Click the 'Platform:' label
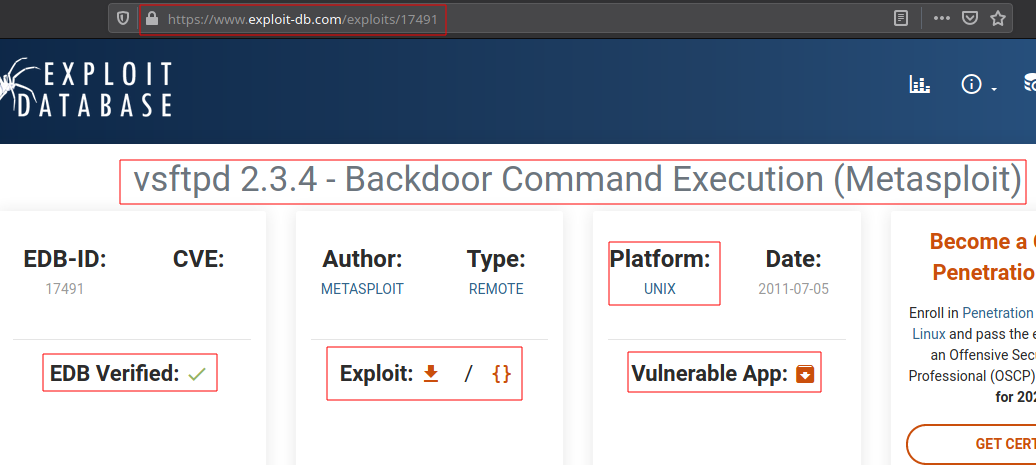Image resolution: width=1036 pixels, height=470 pixels. click(x=660, y=259)
